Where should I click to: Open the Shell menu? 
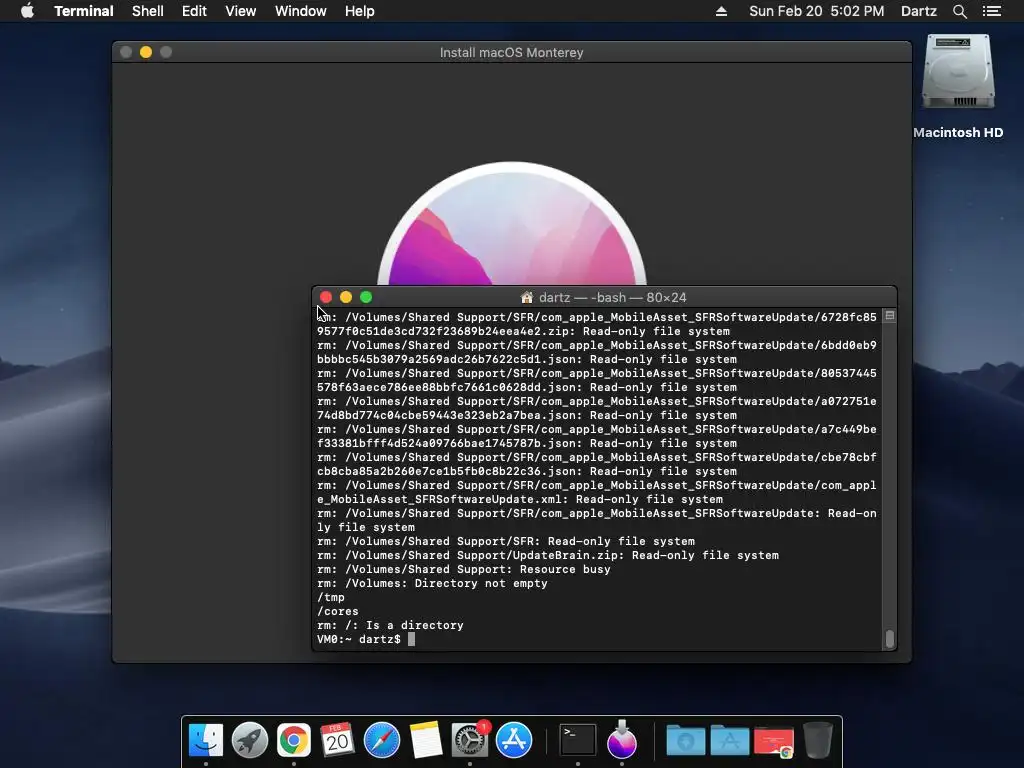click(148, 11)
